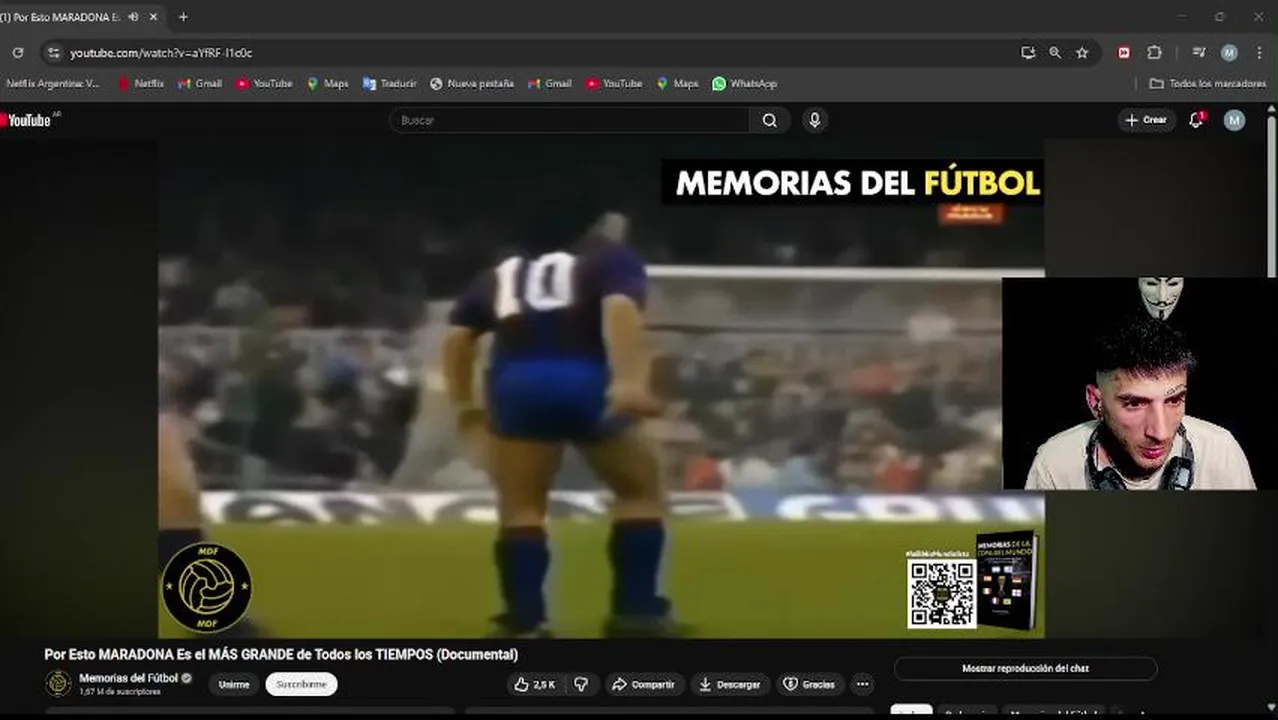Bookmark this page with the star
Viewport: 1278px width, 720px height.
pyautogui.click(x=1082, y=53)
